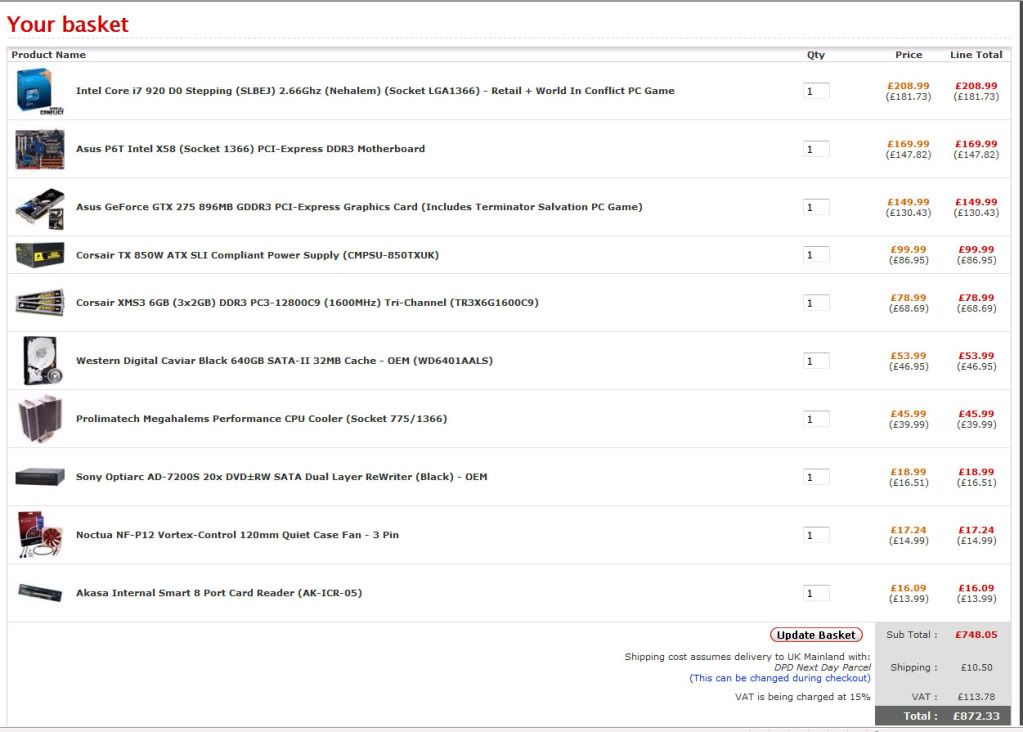Click the Update Basket button
Image resolution: width=1023 pixels, height=732 pixels.
pyautogui.click(x=816, y=635)
